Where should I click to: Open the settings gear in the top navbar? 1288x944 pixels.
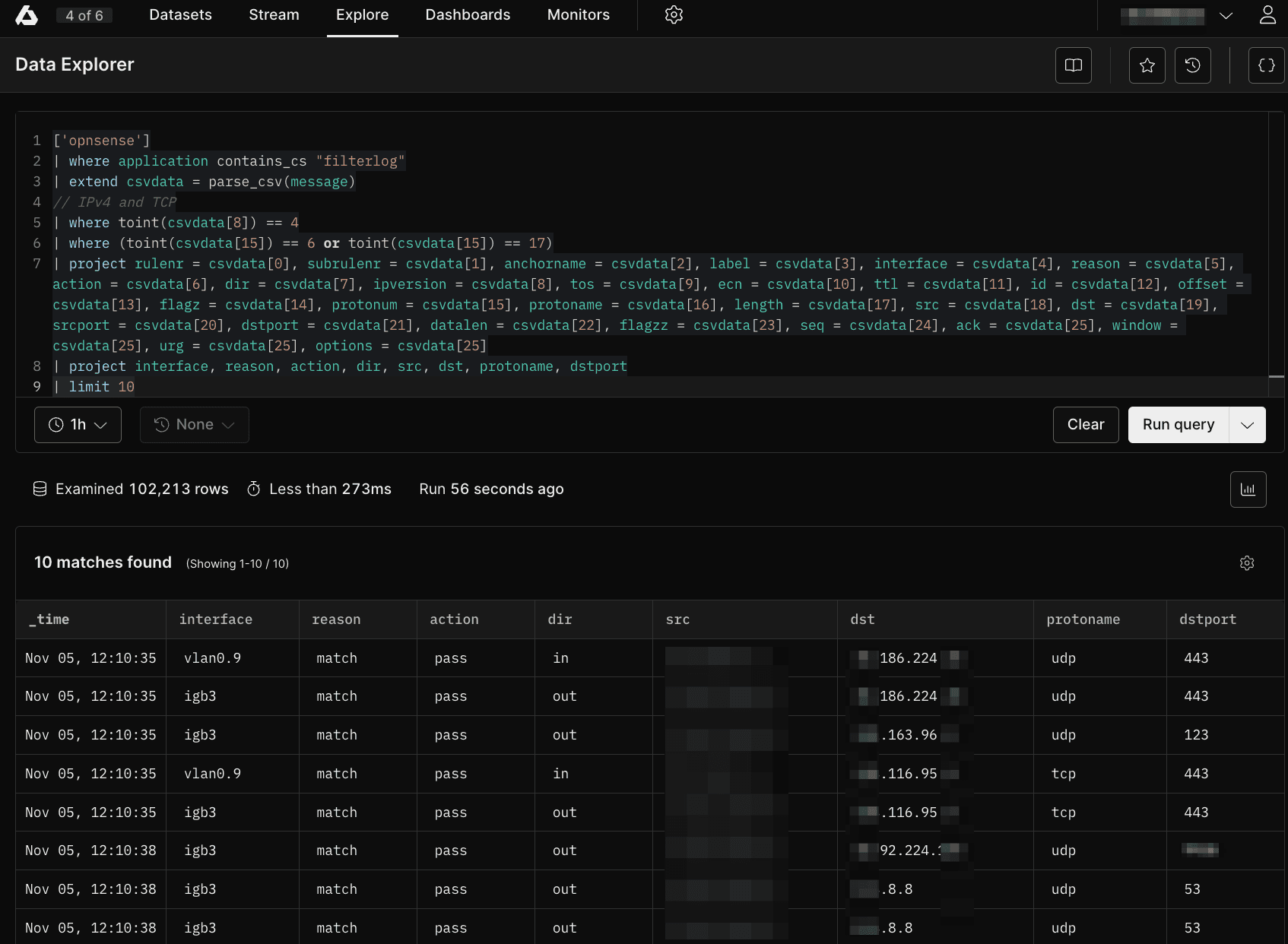pos(673,14)
